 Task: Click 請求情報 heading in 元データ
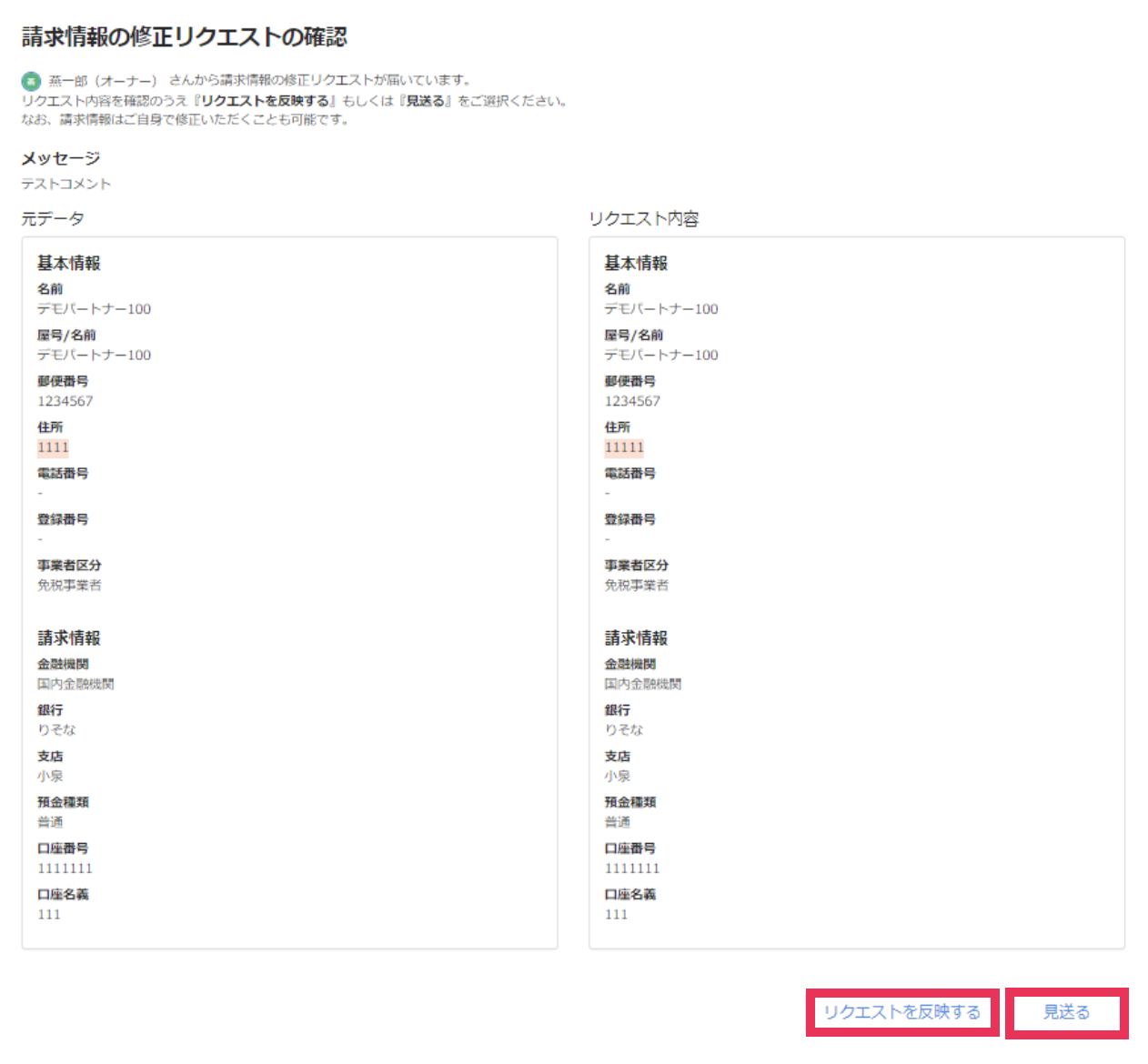[x=69, y=638]
